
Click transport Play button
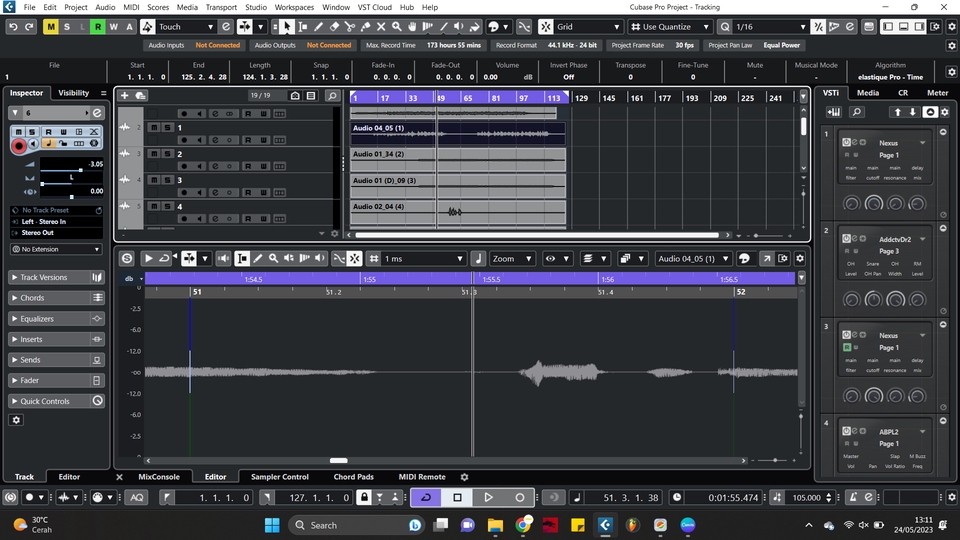[489, 497]
